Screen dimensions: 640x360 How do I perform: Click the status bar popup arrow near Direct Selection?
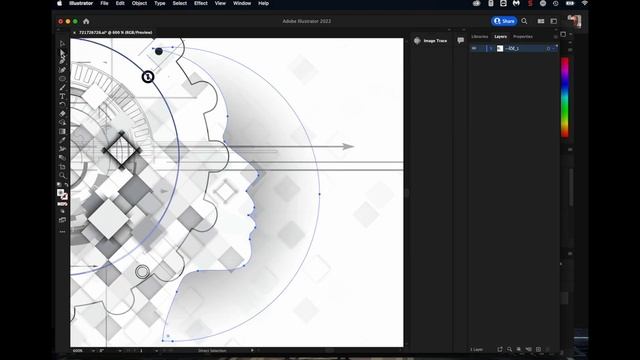point(252,351)
